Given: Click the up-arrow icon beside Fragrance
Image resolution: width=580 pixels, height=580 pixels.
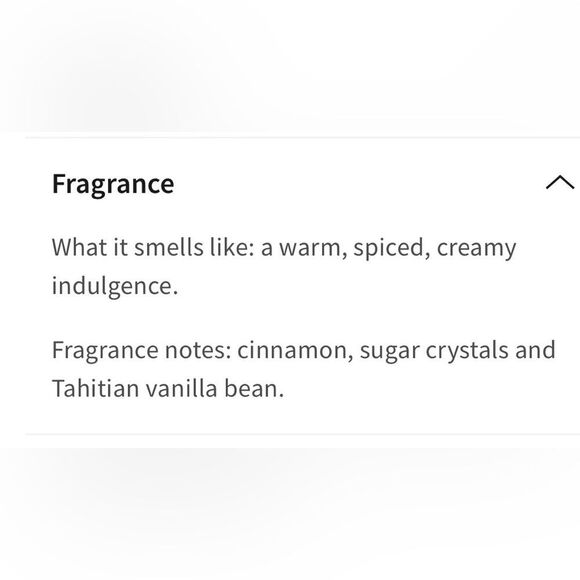Looking at the screenshot, I should (560, 182).
